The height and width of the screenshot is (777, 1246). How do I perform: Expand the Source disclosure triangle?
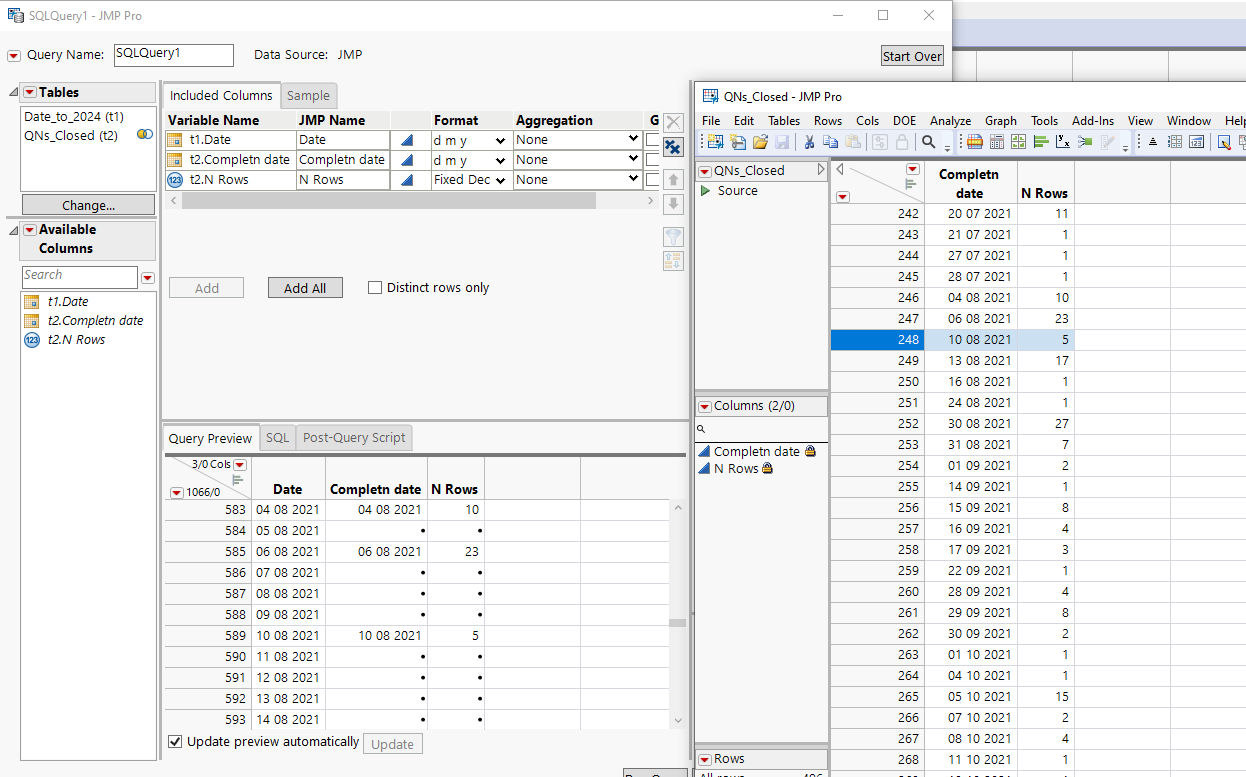[706, 190]
